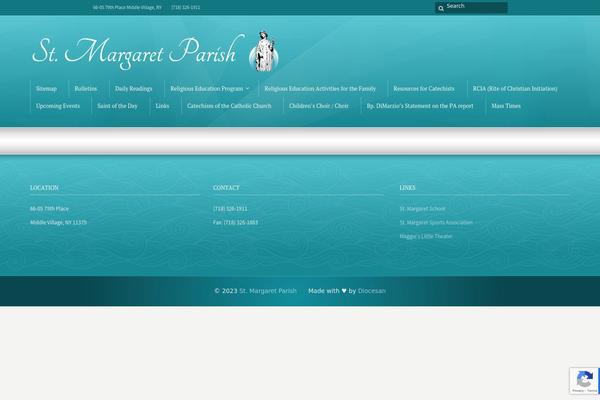Viewport: 600px width, 400px height.
Task: Open the Diocesan credit link
Action: pyautogui.click(x=372, y=291)
